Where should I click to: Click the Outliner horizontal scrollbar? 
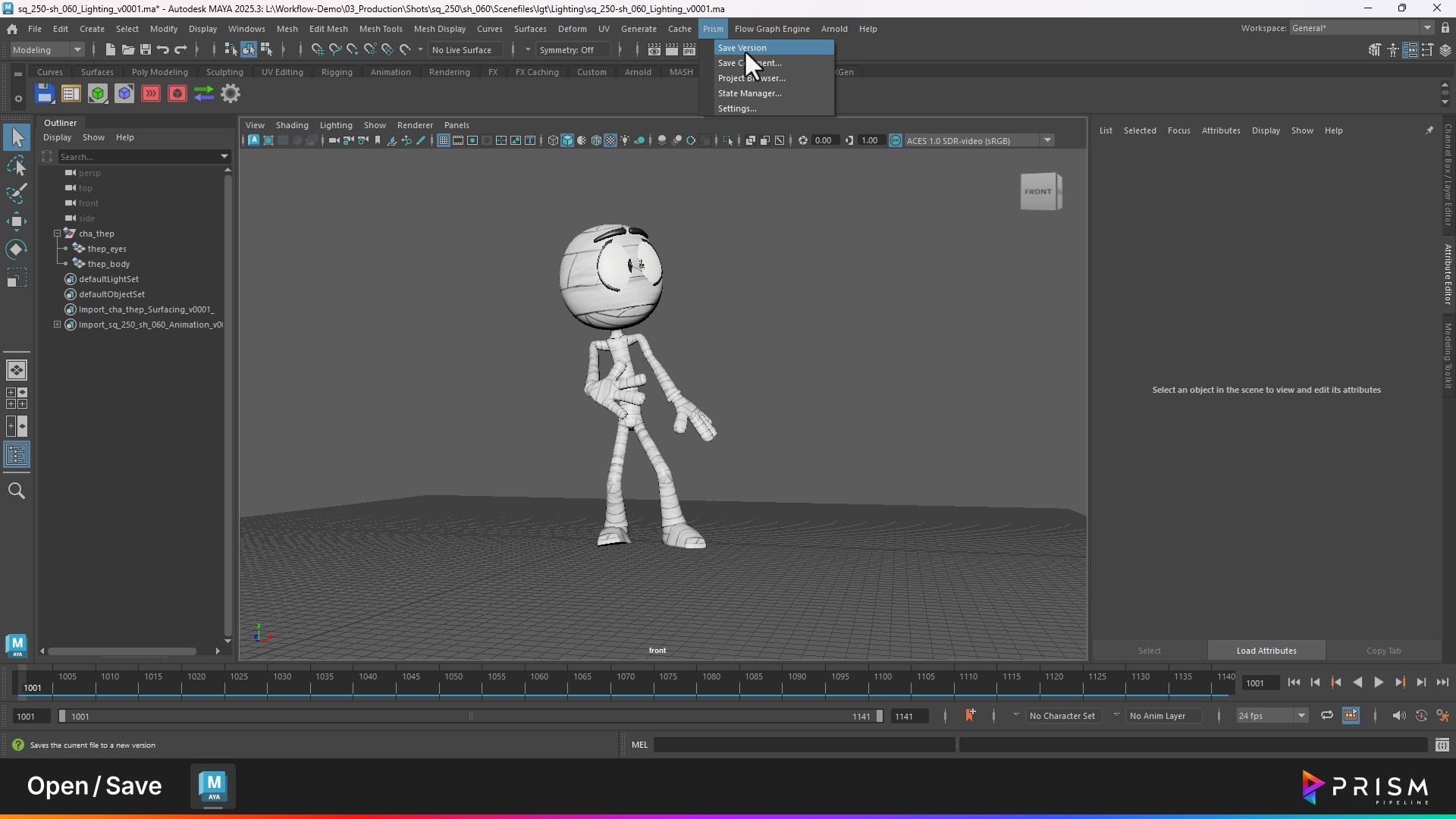pos(121,651)
